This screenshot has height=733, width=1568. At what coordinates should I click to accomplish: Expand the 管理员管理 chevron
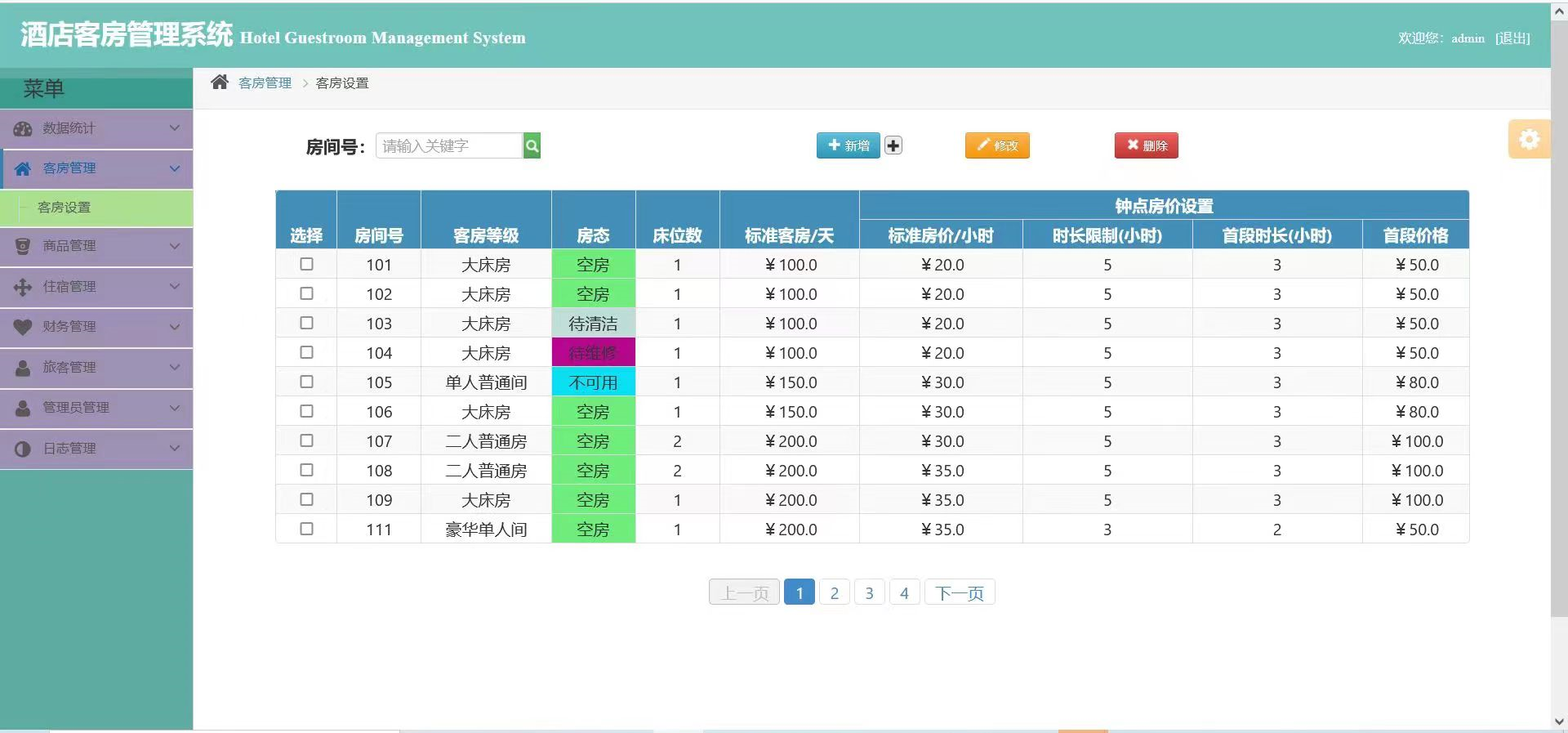174,408
